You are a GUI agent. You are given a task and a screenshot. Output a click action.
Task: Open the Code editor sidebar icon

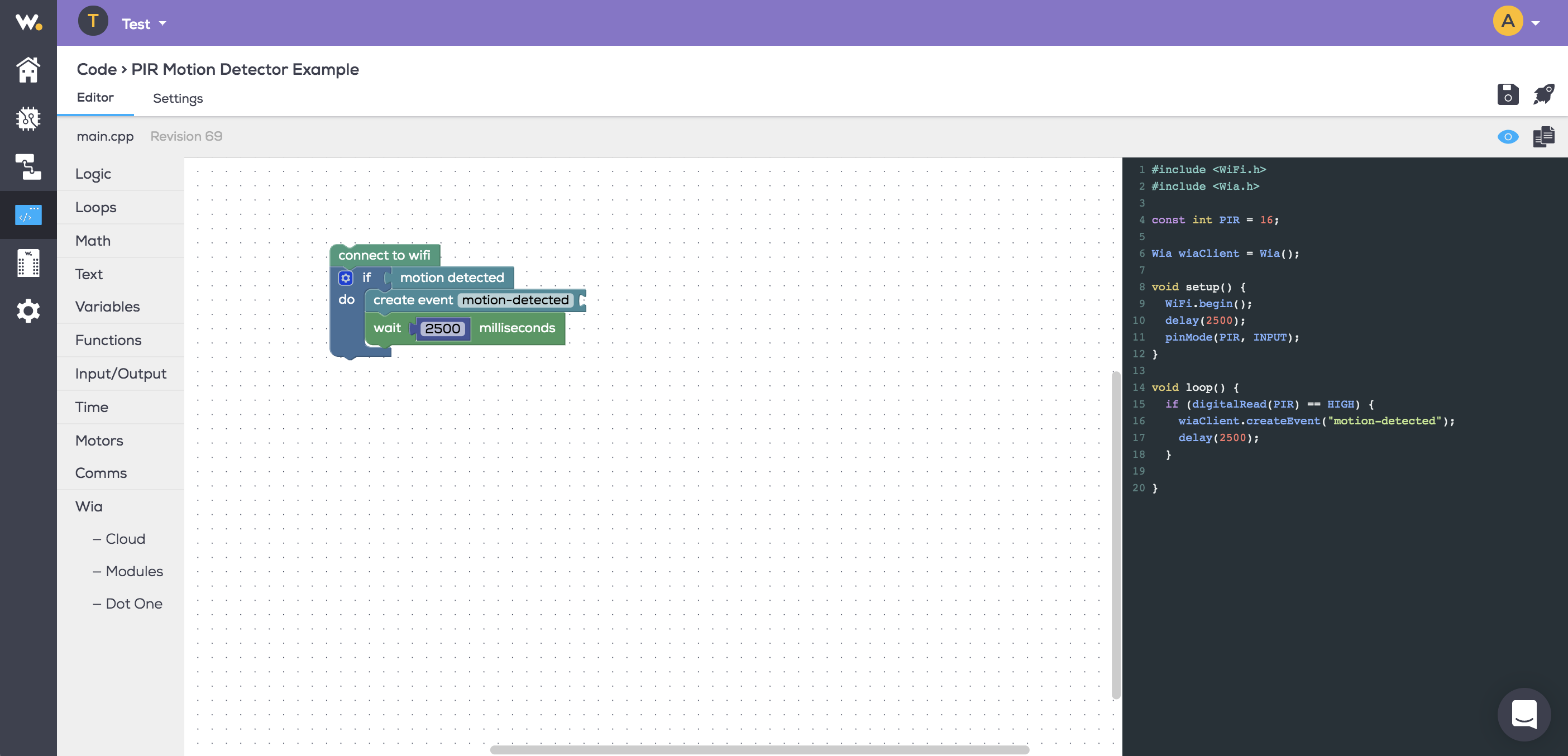click(28, 214)
